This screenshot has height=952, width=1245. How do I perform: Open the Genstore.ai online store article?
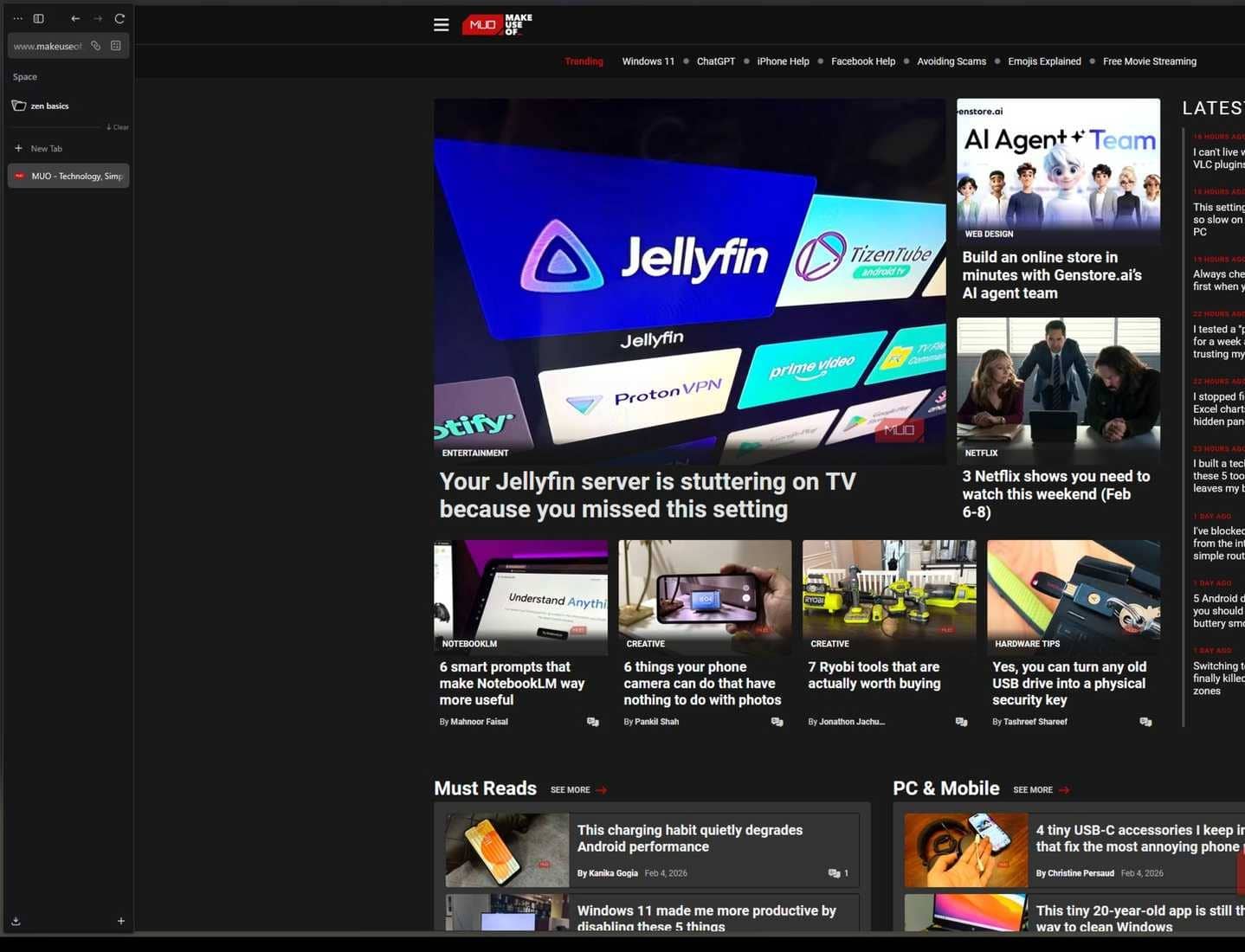(1052, 275)
